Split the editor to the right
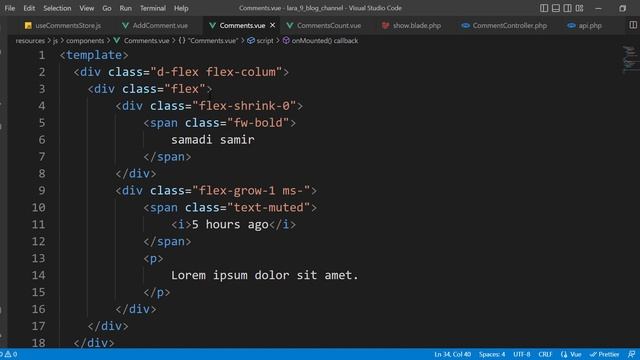 click(633, 25)
